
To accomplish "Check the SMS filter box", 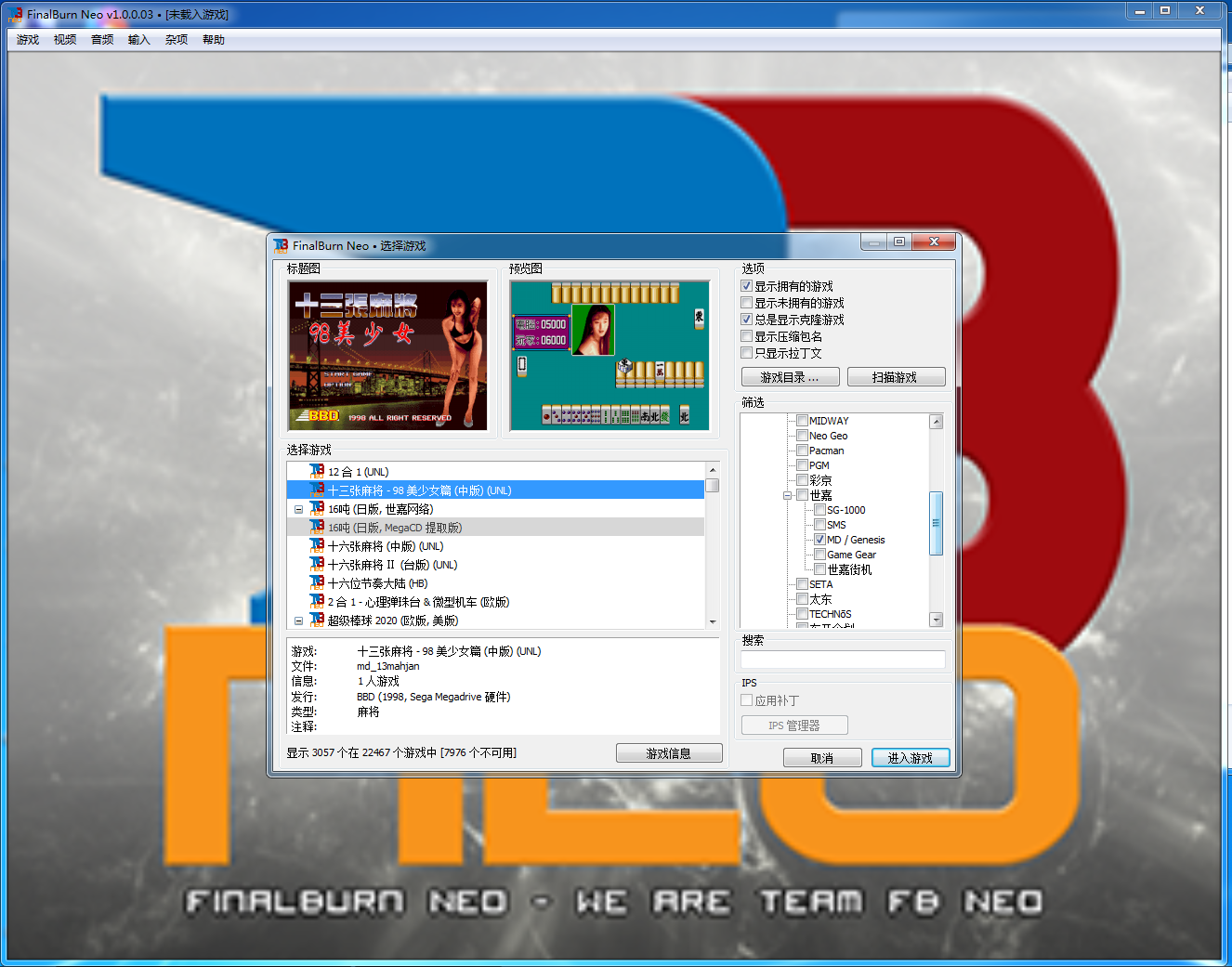I will click(x=819, y=525).
